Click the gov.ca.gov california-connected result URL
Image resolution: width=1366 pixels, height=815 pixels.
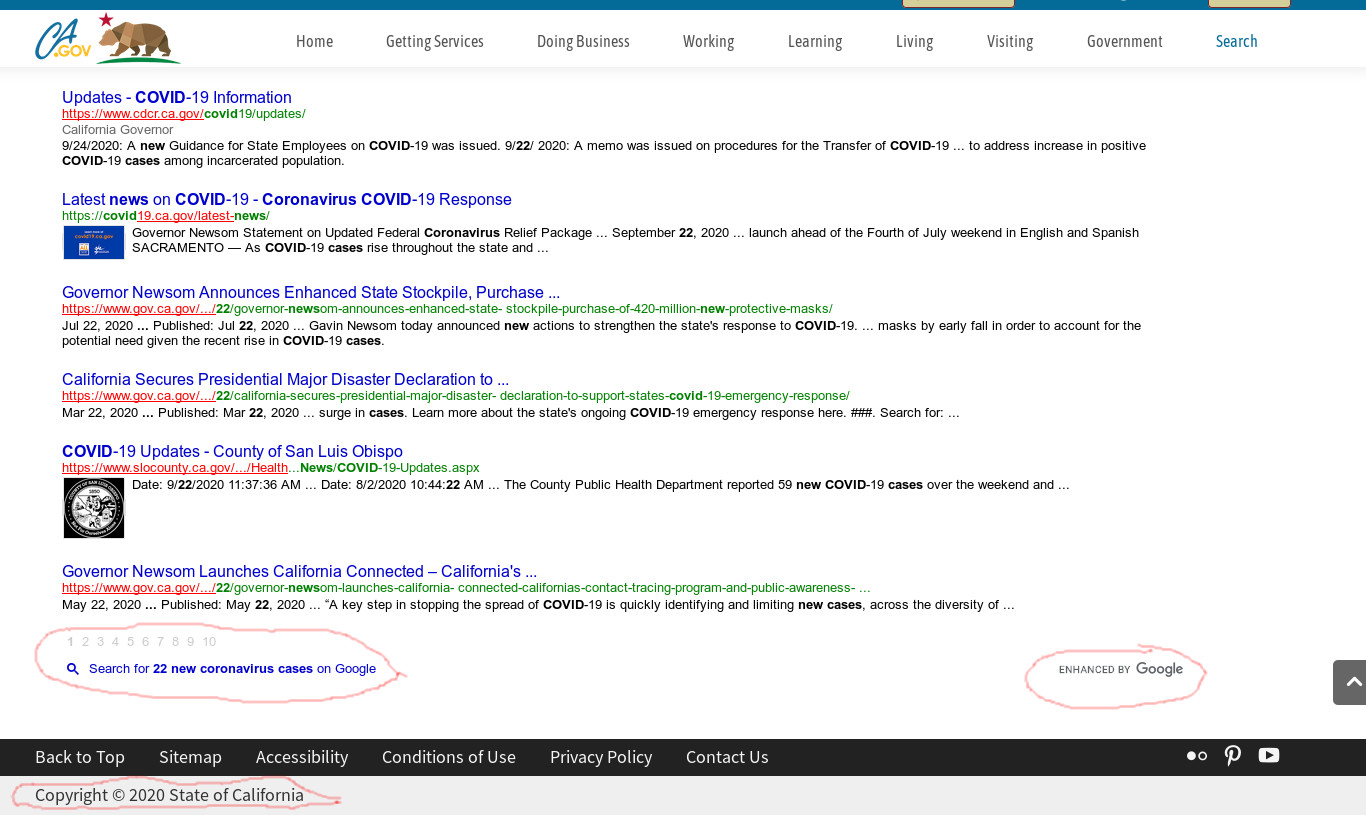(x=466, y=588)
